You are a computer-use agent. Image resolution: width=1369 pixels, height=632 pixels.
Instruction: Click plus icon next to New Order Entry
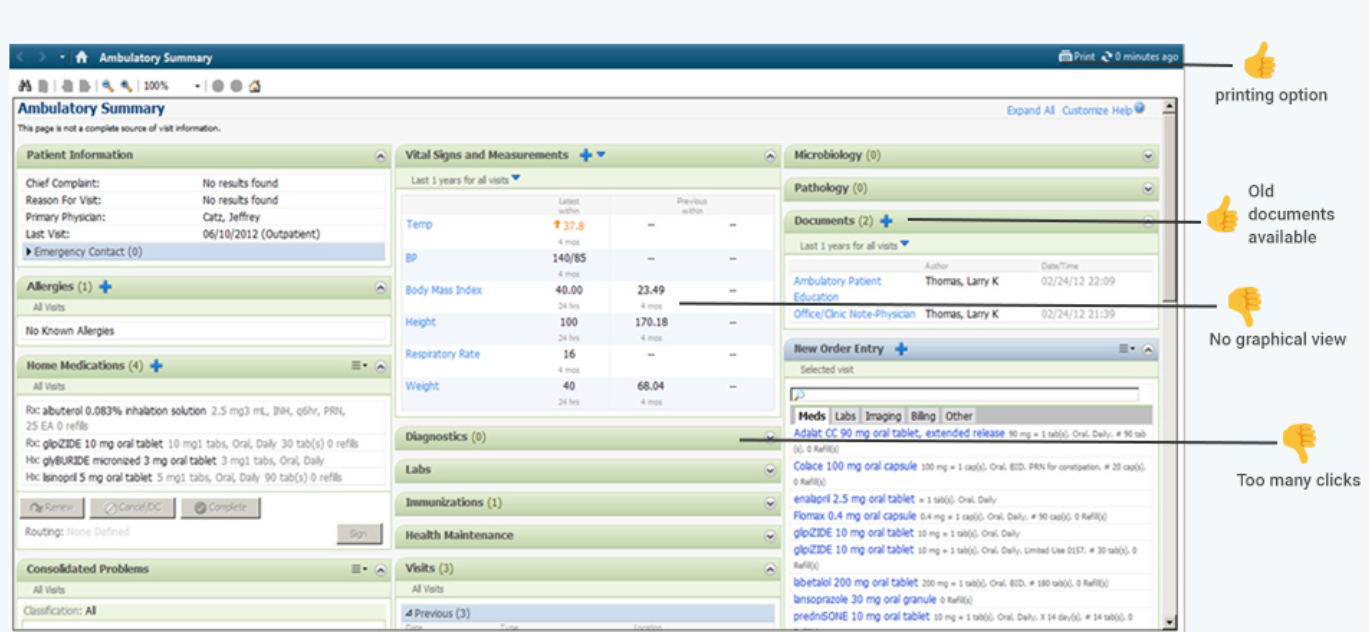pos(901,349)
